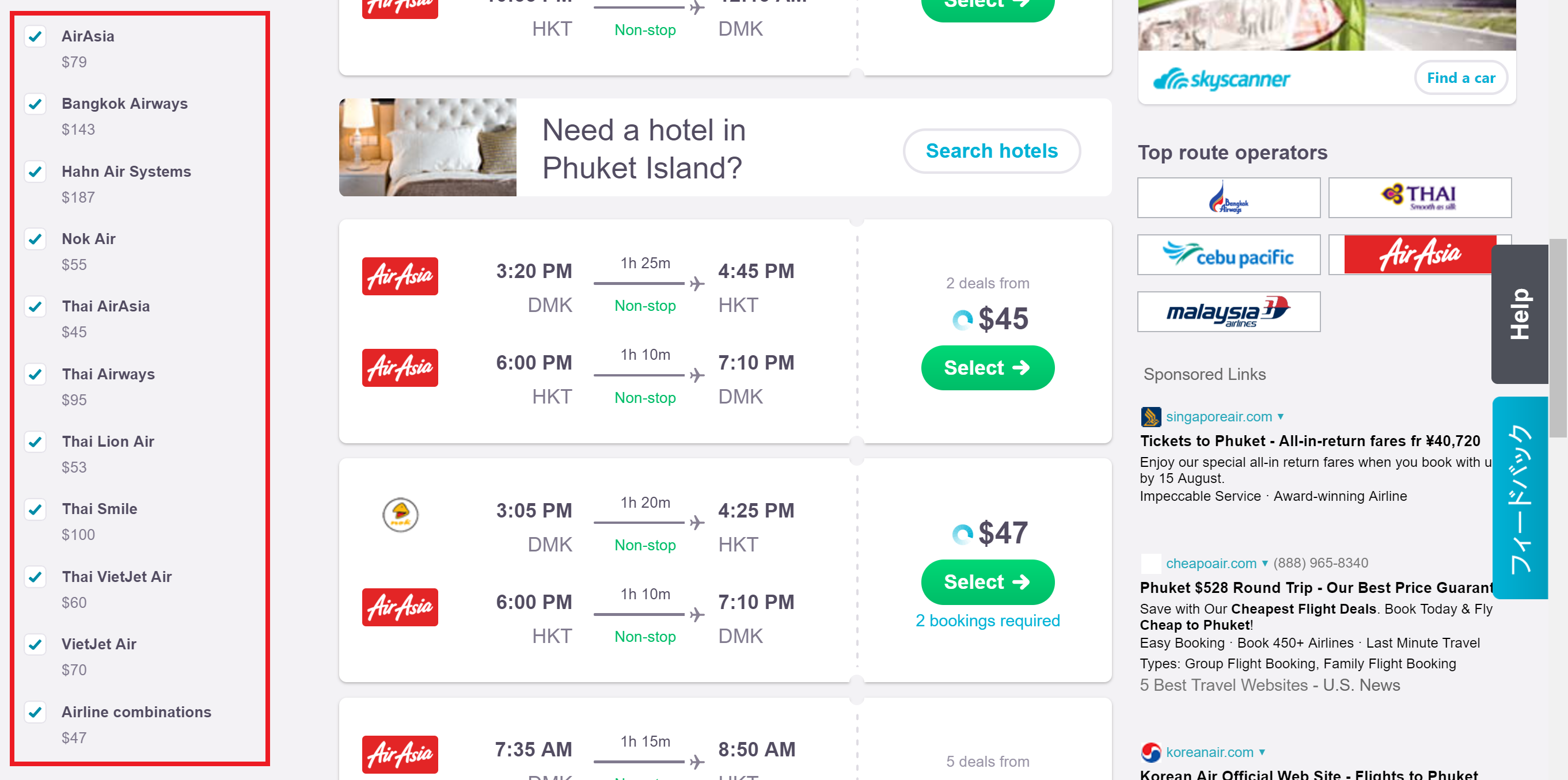Open the Bangkok Airways operator logo
This screenshot has height=780, width=1568.
pyautogui.click(x=1228, y=198)
